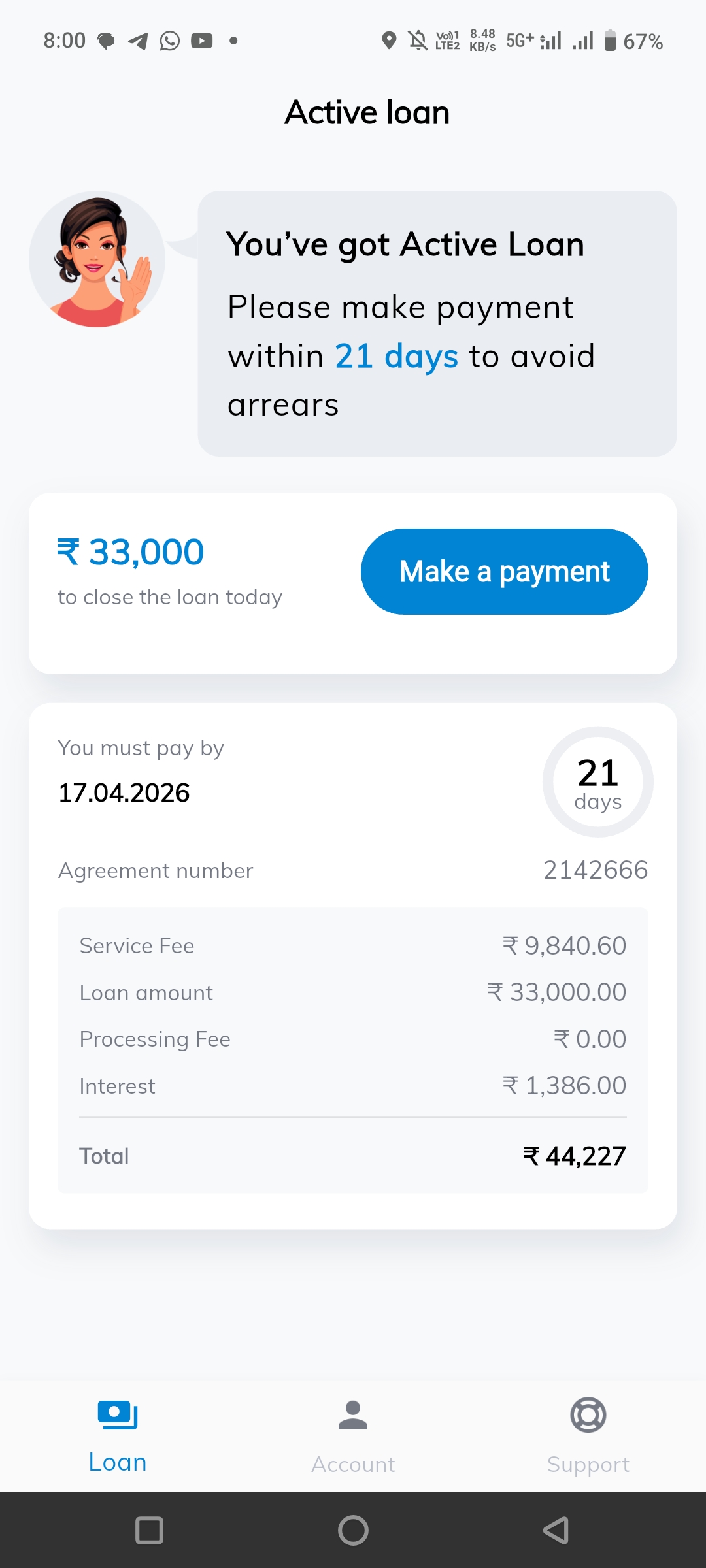Tap the battery icon in status bar
Image resolution: width=706 pixels, height=1568 pixels.
(x=610, y=41)
